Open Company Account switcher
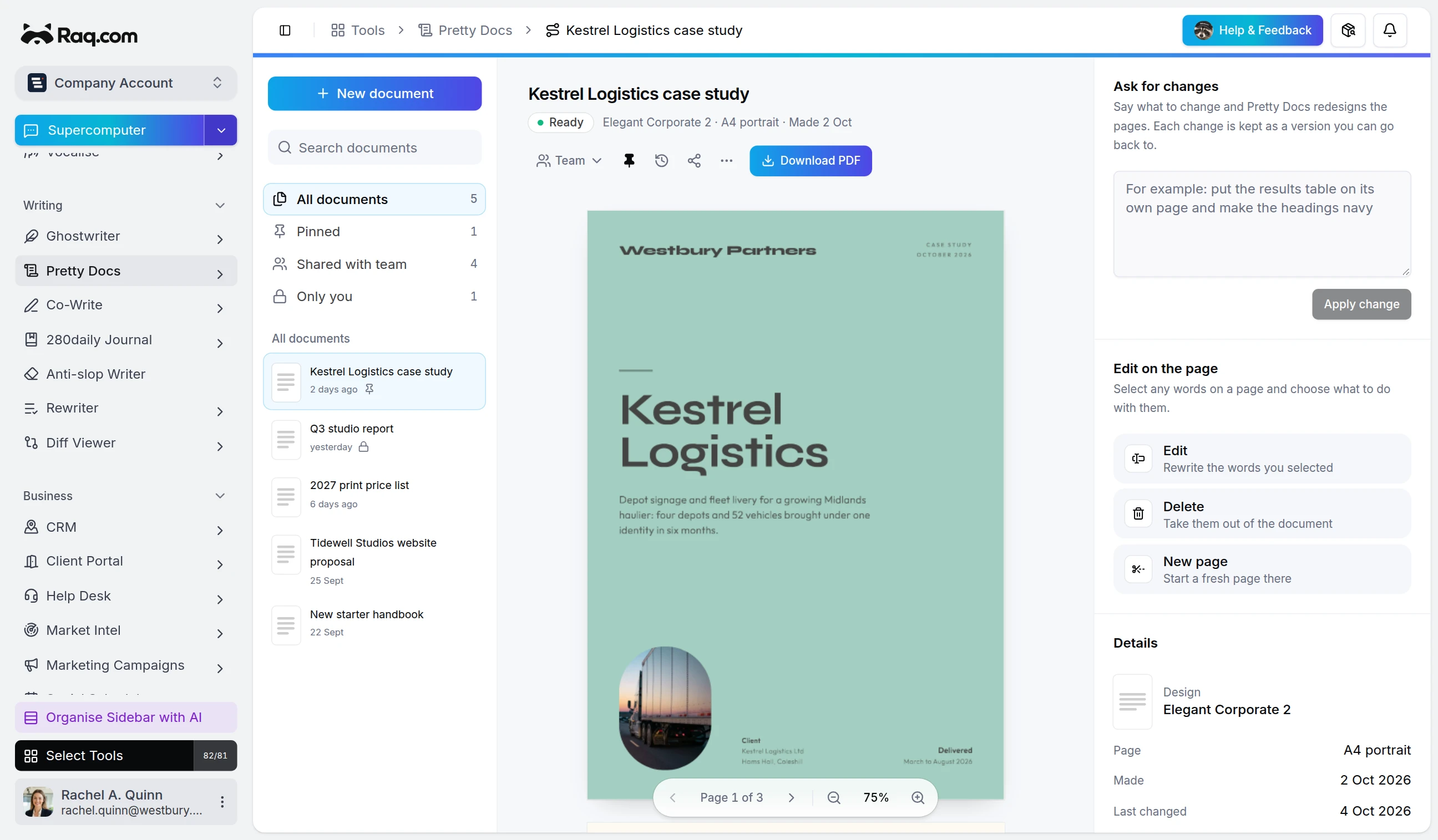 pos(125,83)
